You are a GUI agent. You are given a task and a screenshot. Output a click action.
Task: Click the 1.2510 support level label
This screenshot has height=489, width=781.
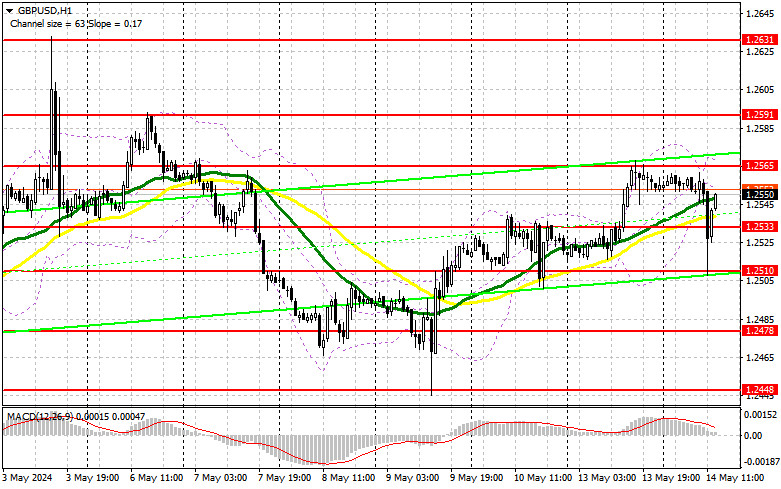tap(760, 271)
